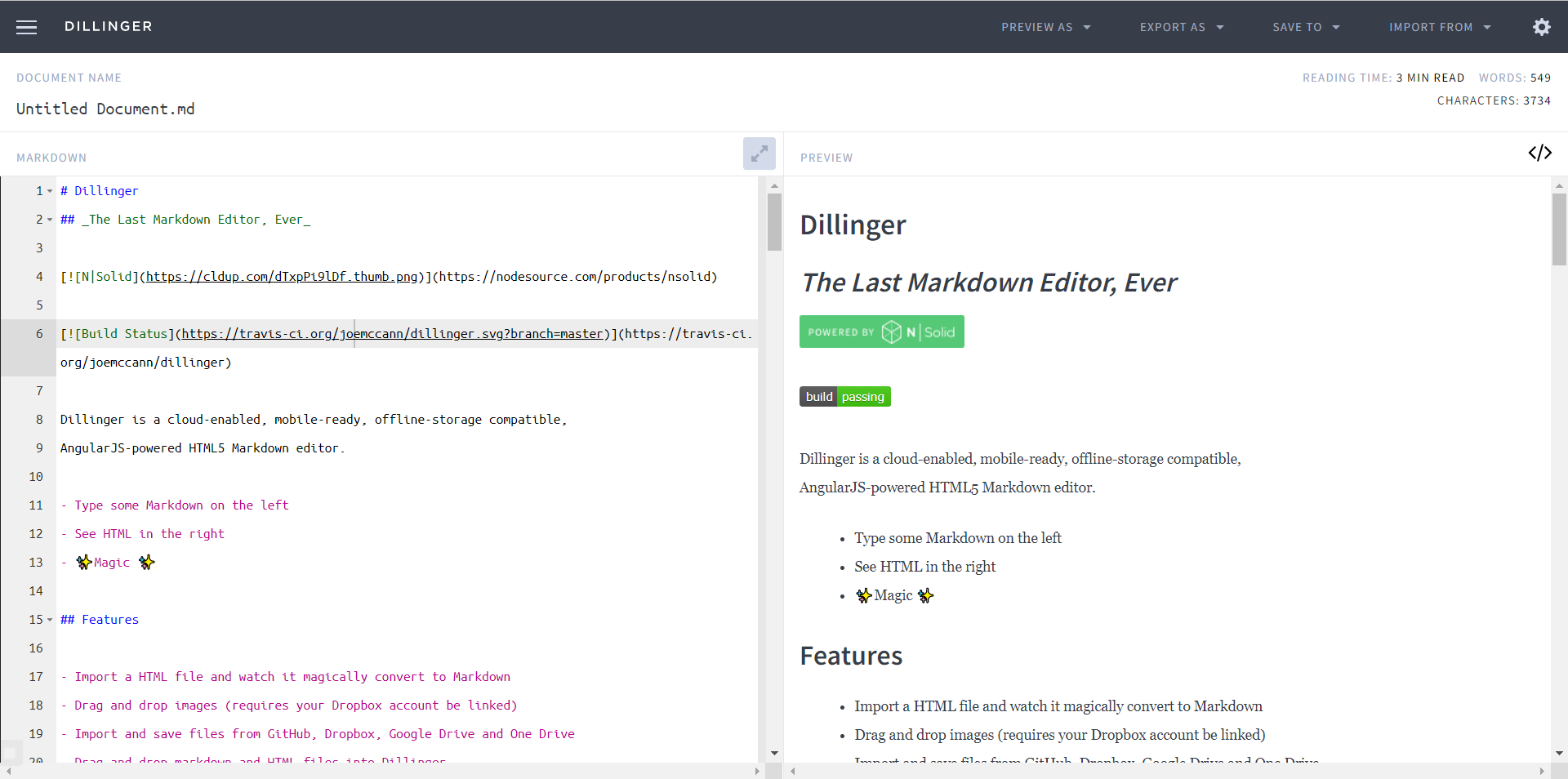Click the editor horizontal scroll left arrow
Screen dimensions: 1568x779
tap(8, 771)
